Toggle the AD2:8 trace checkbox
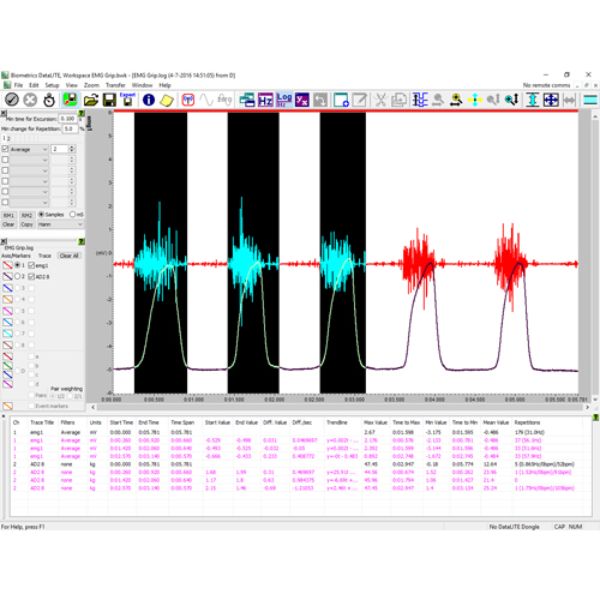Image resolution: width=600 pixels, height=600 pixels. pyautogui.click(x=31, y=276)
